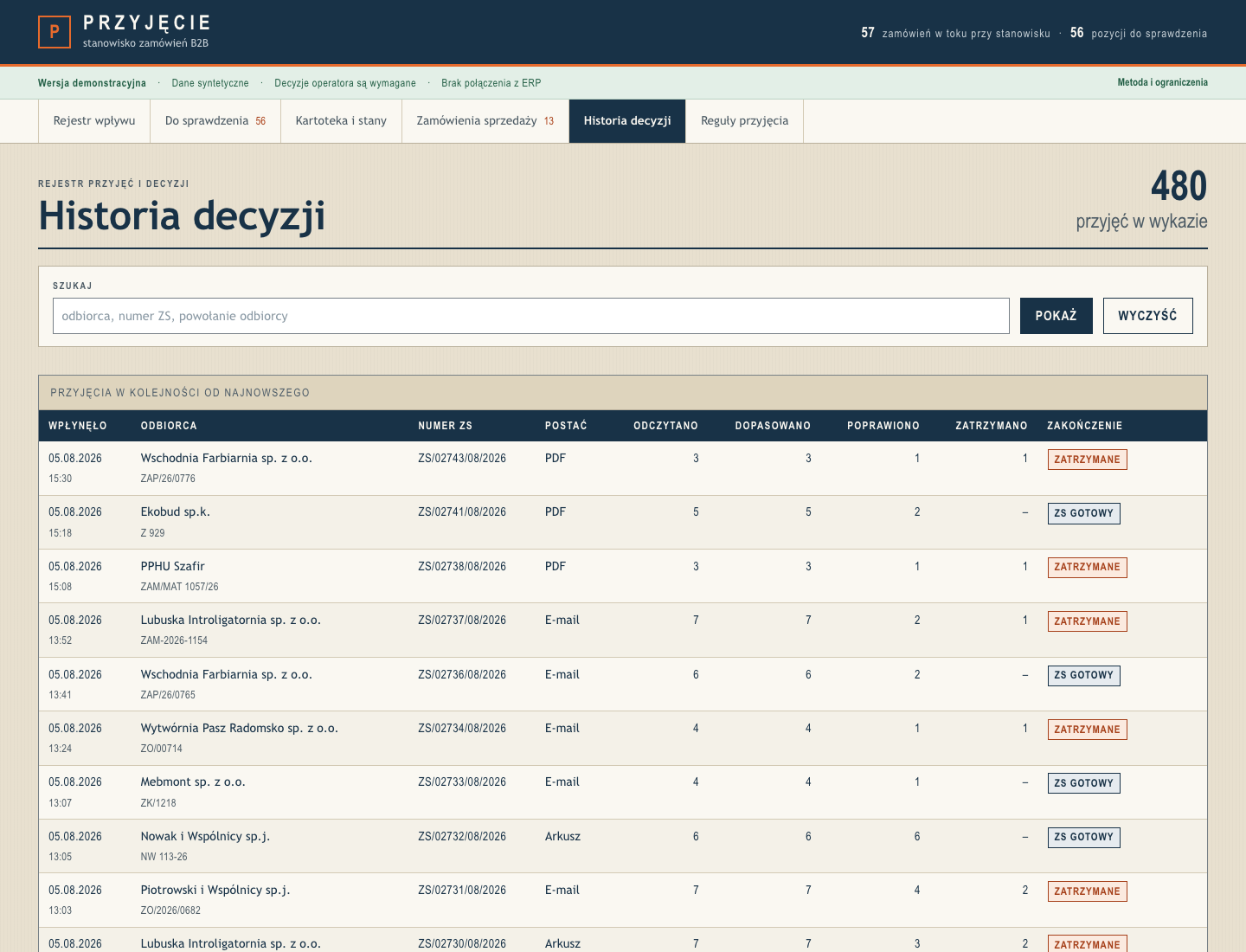
Task: Click the NUMER ZS column header
Action: (x=446, y=426)
